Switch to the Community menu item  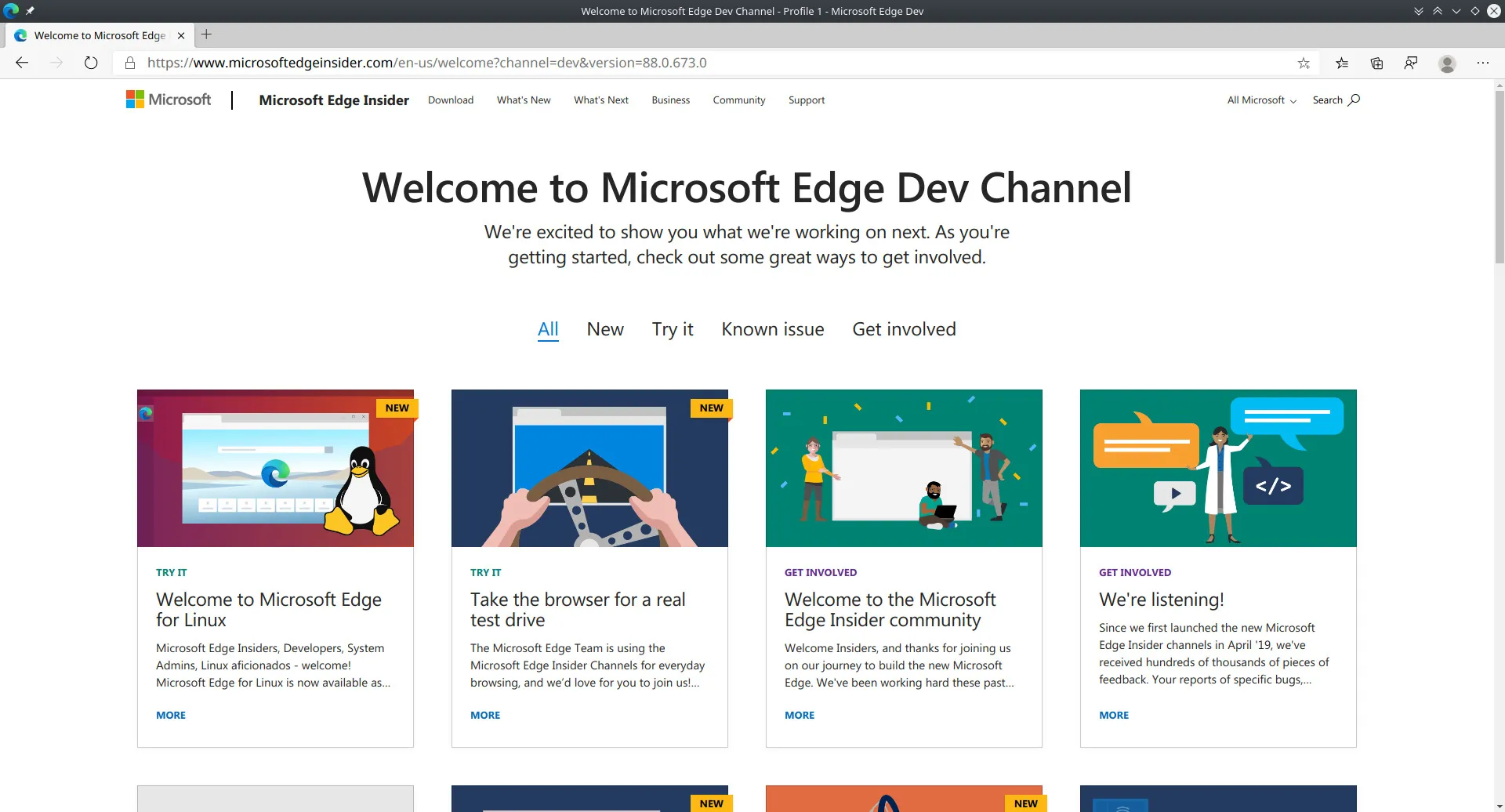point(738,100)
